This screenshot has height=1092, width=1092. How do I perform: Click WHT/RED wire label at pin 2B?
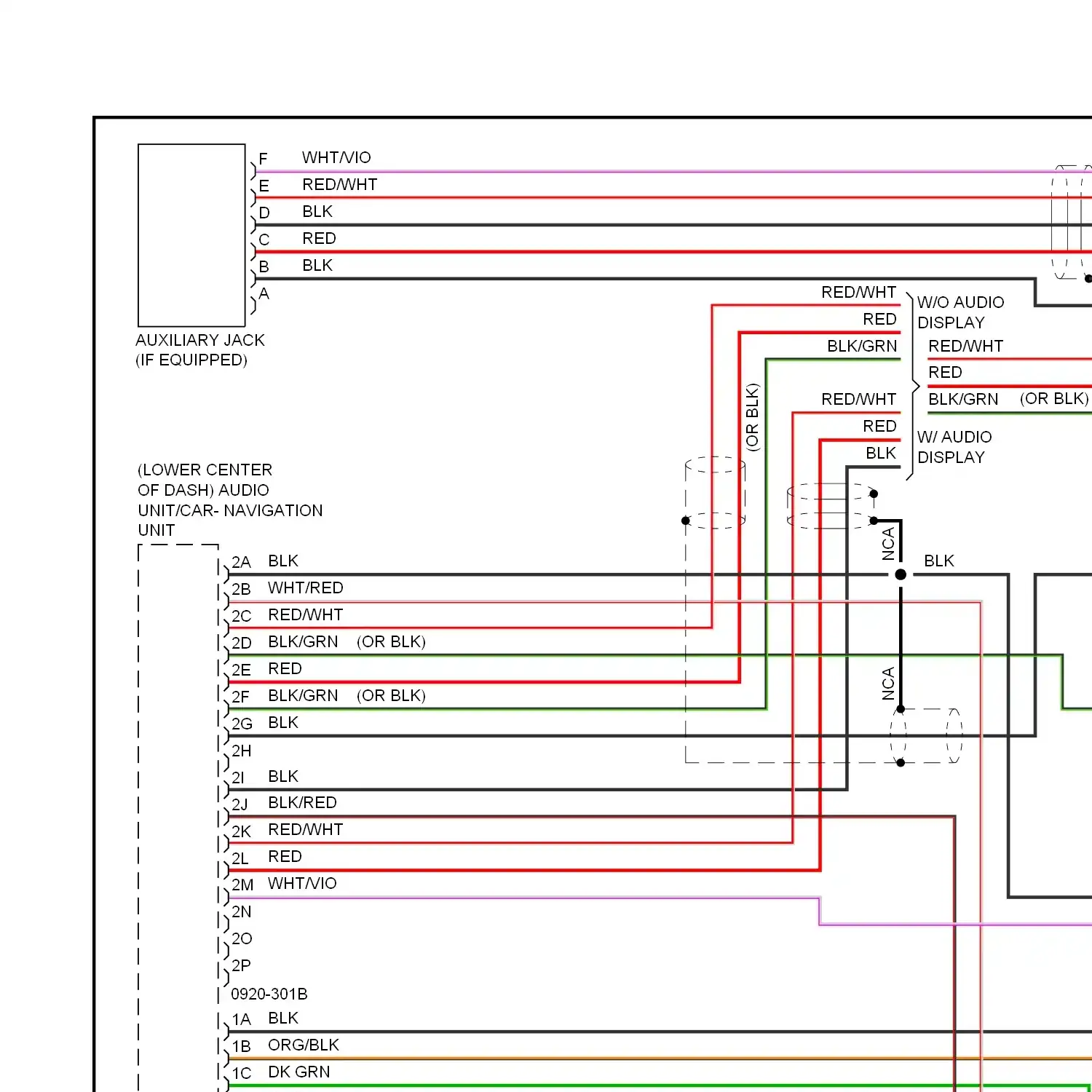(306, 587)
